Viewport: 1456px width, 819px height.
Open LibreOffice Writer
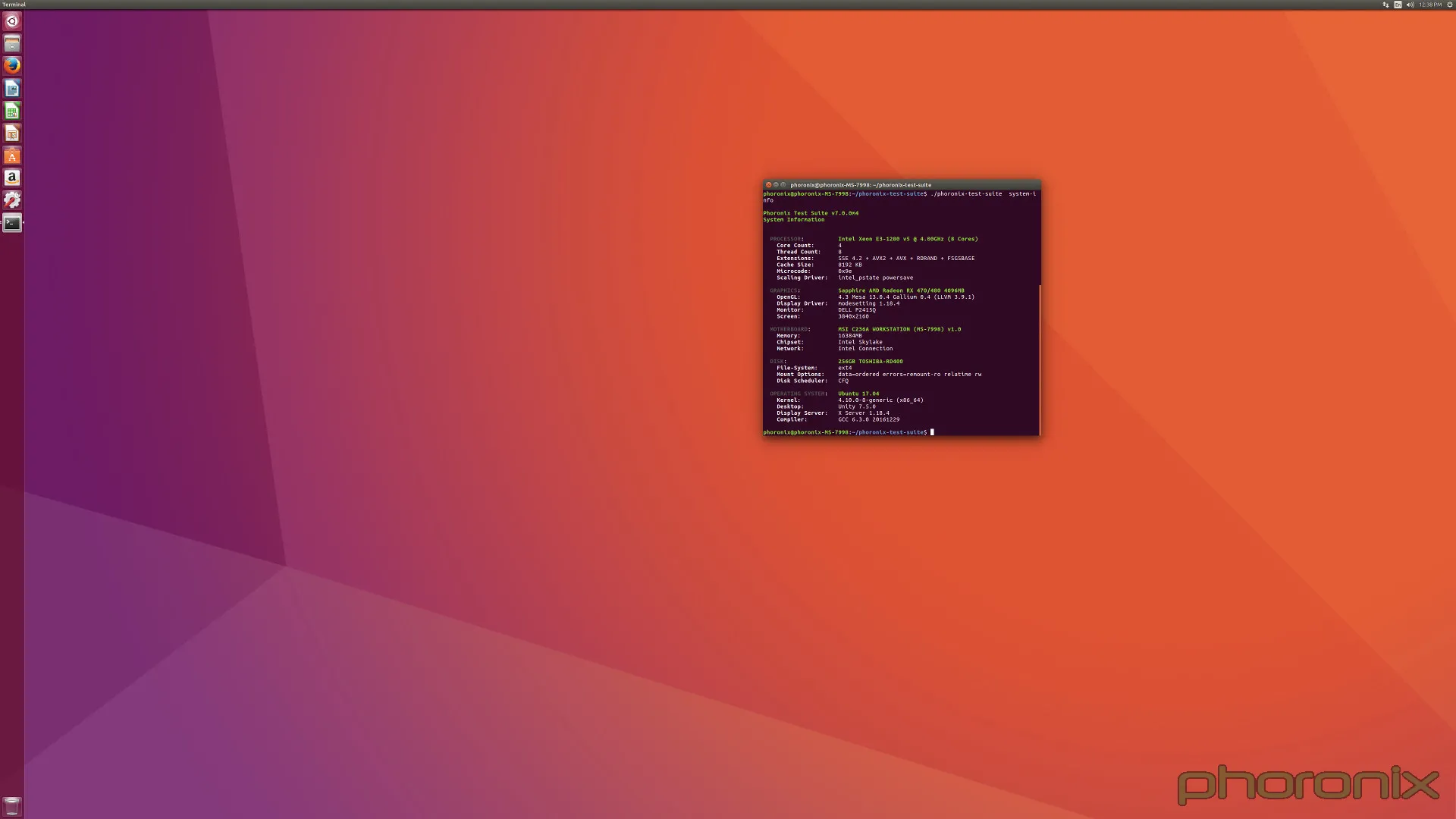pyautogui.click(x=11, y=89)
